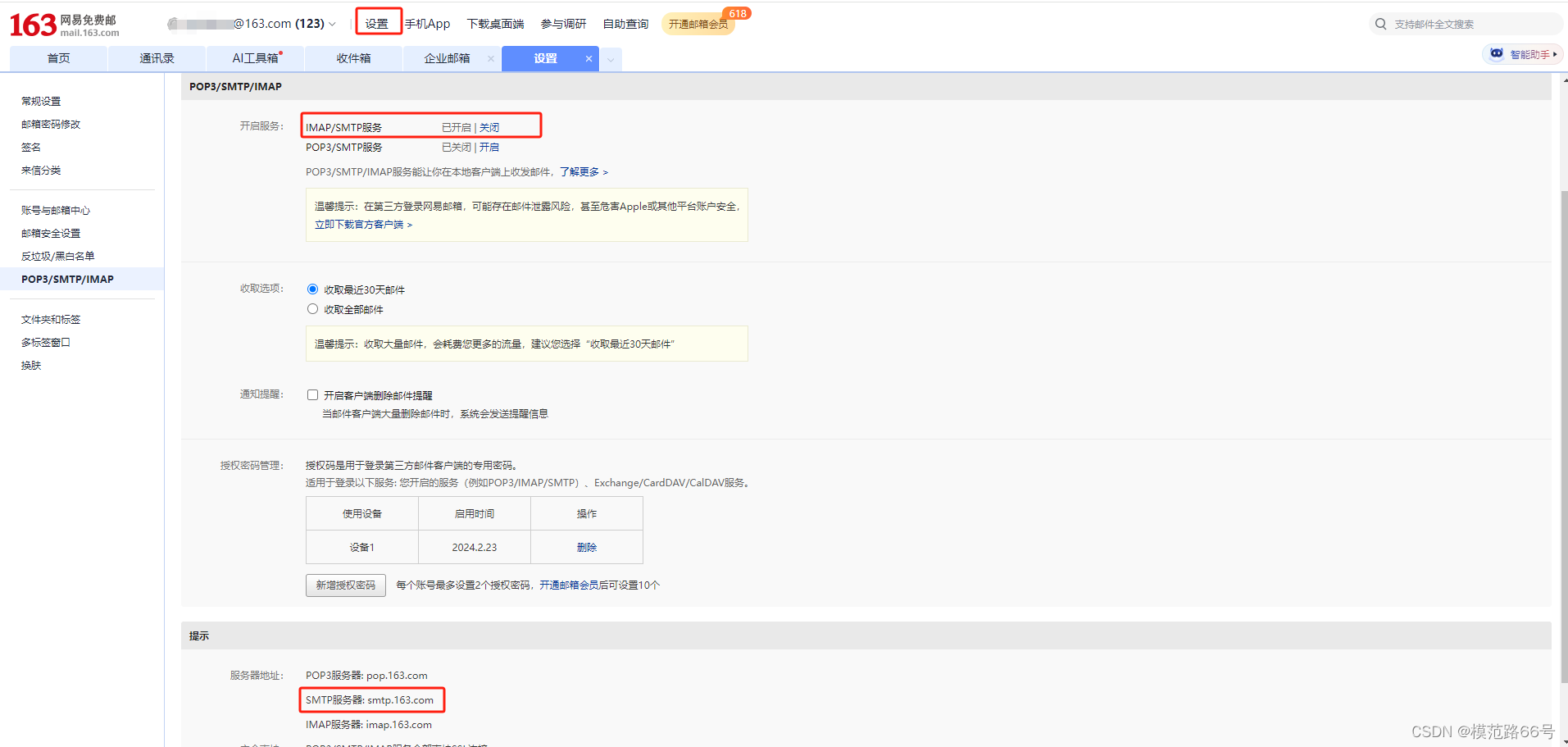This screenshot has width=1568, height=747.
Task: Click the 开通邮箱会员 badge button
Action: pos(698,24)
